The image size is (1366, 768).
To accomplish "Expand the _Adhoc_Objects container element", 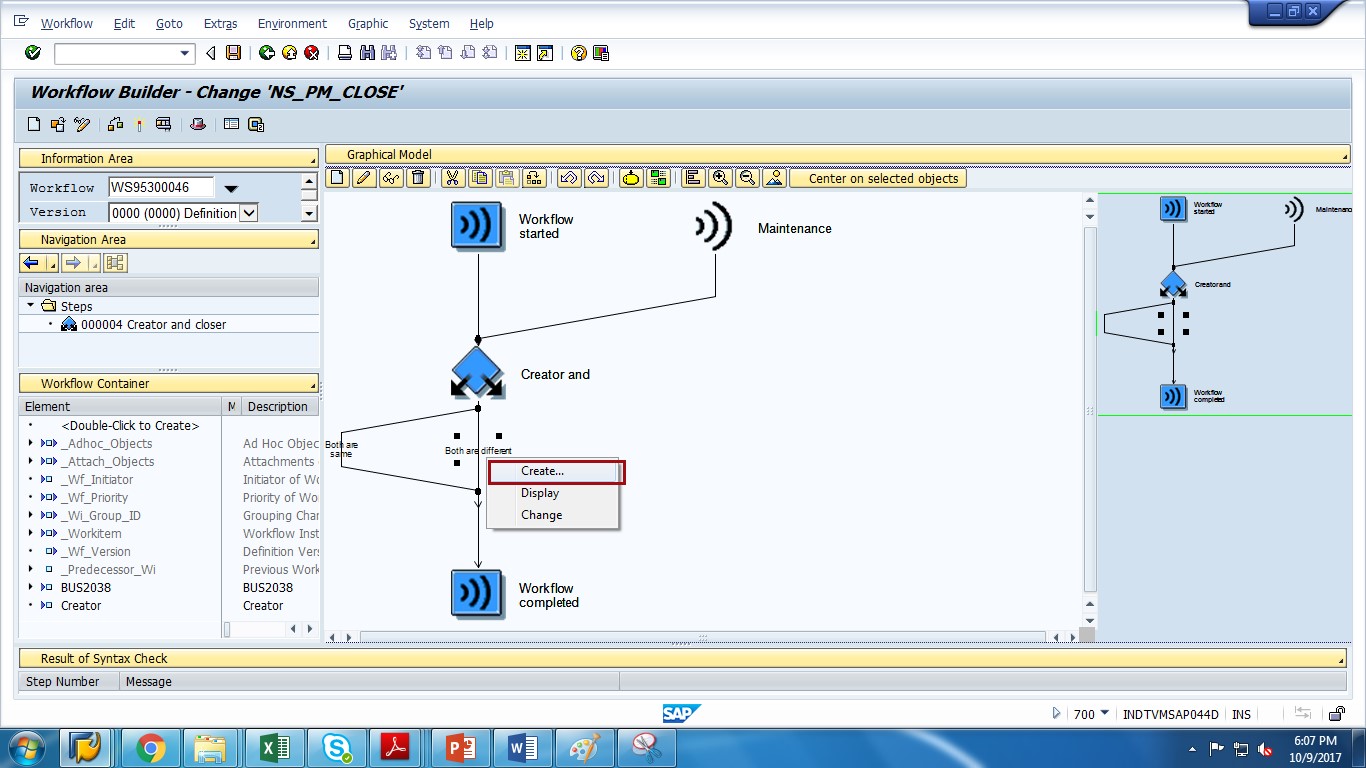I will 31,443.
